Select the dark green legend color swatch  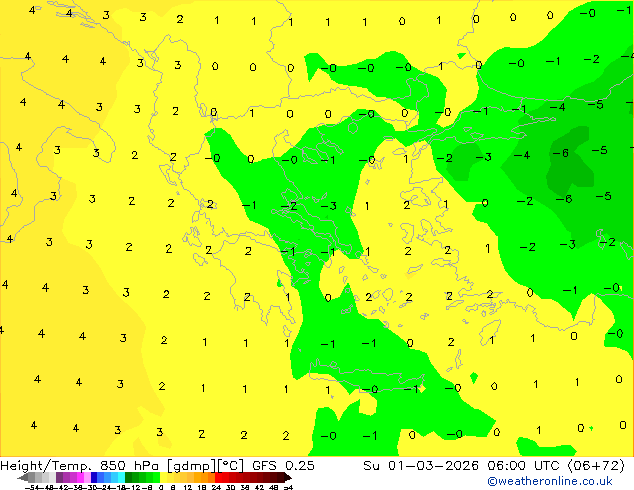point(128,477)
